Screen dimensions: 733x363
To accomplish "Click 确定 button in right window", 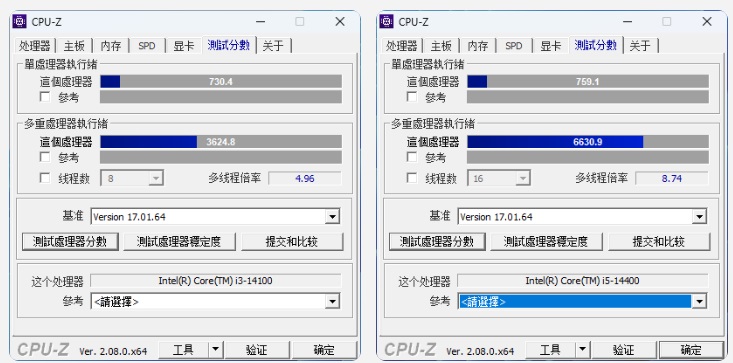I will pyautogui.click(x=691, y=349).
